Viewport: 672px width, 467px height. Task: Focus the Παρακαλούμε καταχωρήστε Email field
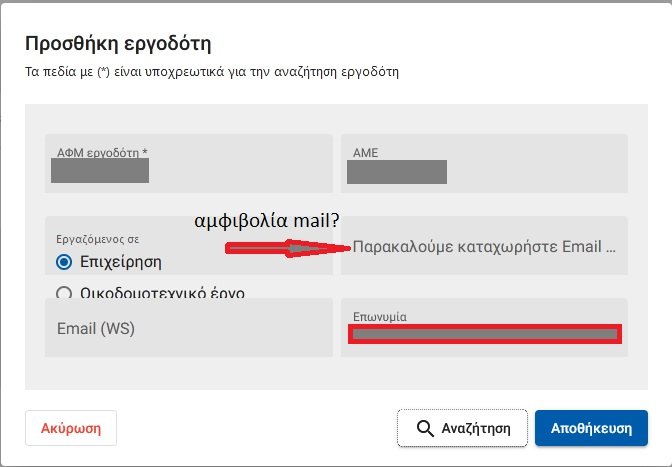click(x=484, y=246)
